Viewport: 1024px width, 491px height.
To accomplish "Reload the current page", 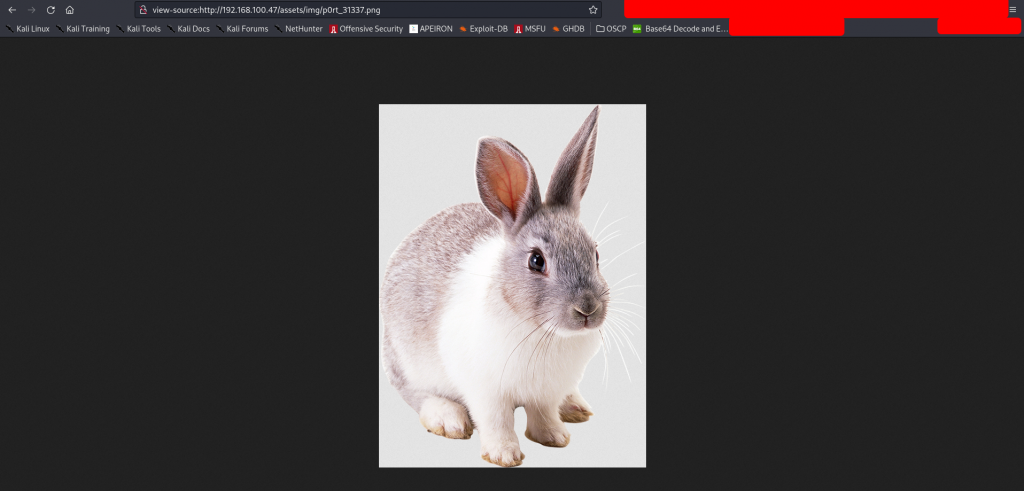I will point(50,10).
